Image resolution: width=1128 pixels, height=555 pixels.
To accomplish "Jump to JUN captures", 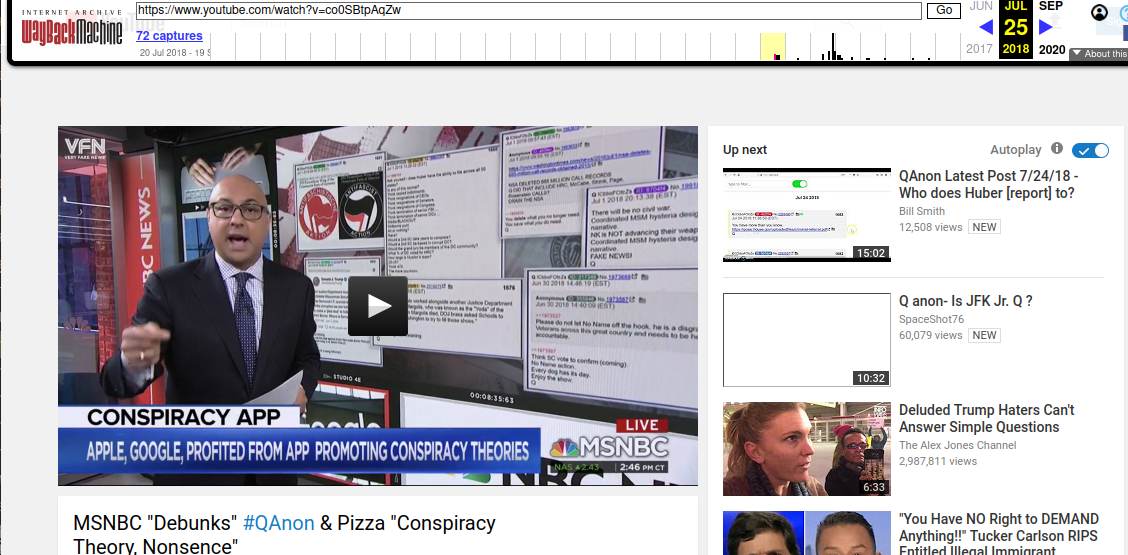I will click(981, 6).
